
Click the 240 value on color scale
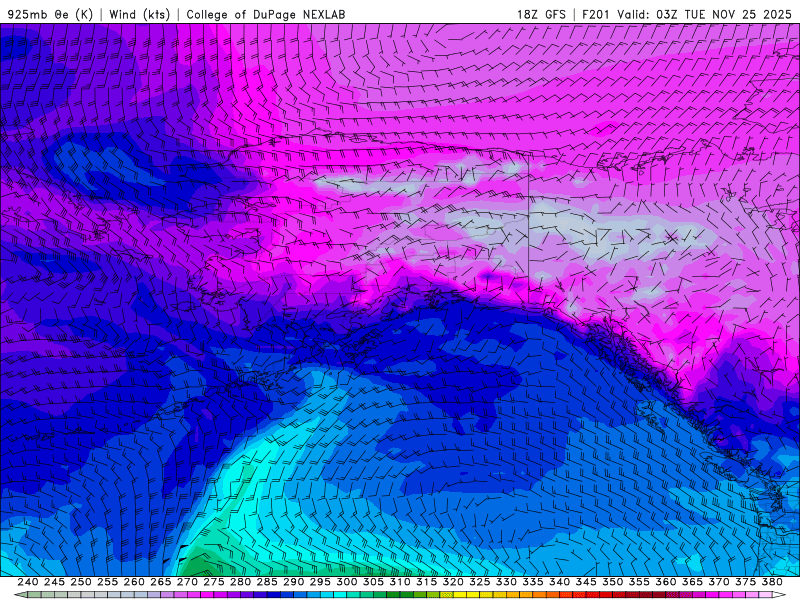point(28,582)
